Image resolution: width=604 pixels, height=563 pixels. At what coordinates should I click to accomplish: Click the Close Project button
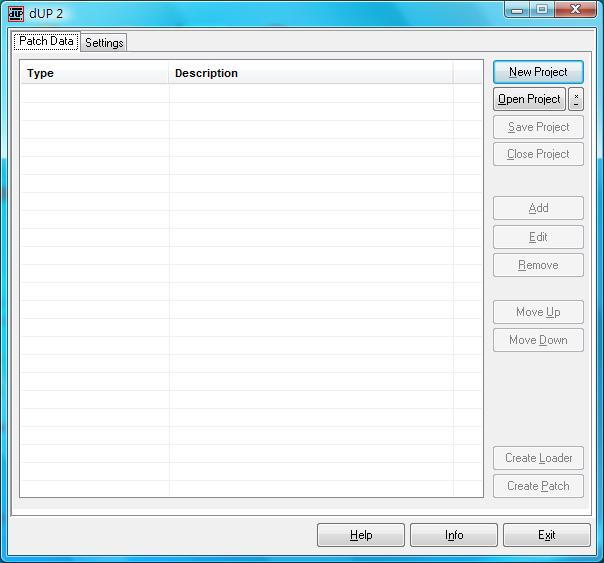(538, 154)
